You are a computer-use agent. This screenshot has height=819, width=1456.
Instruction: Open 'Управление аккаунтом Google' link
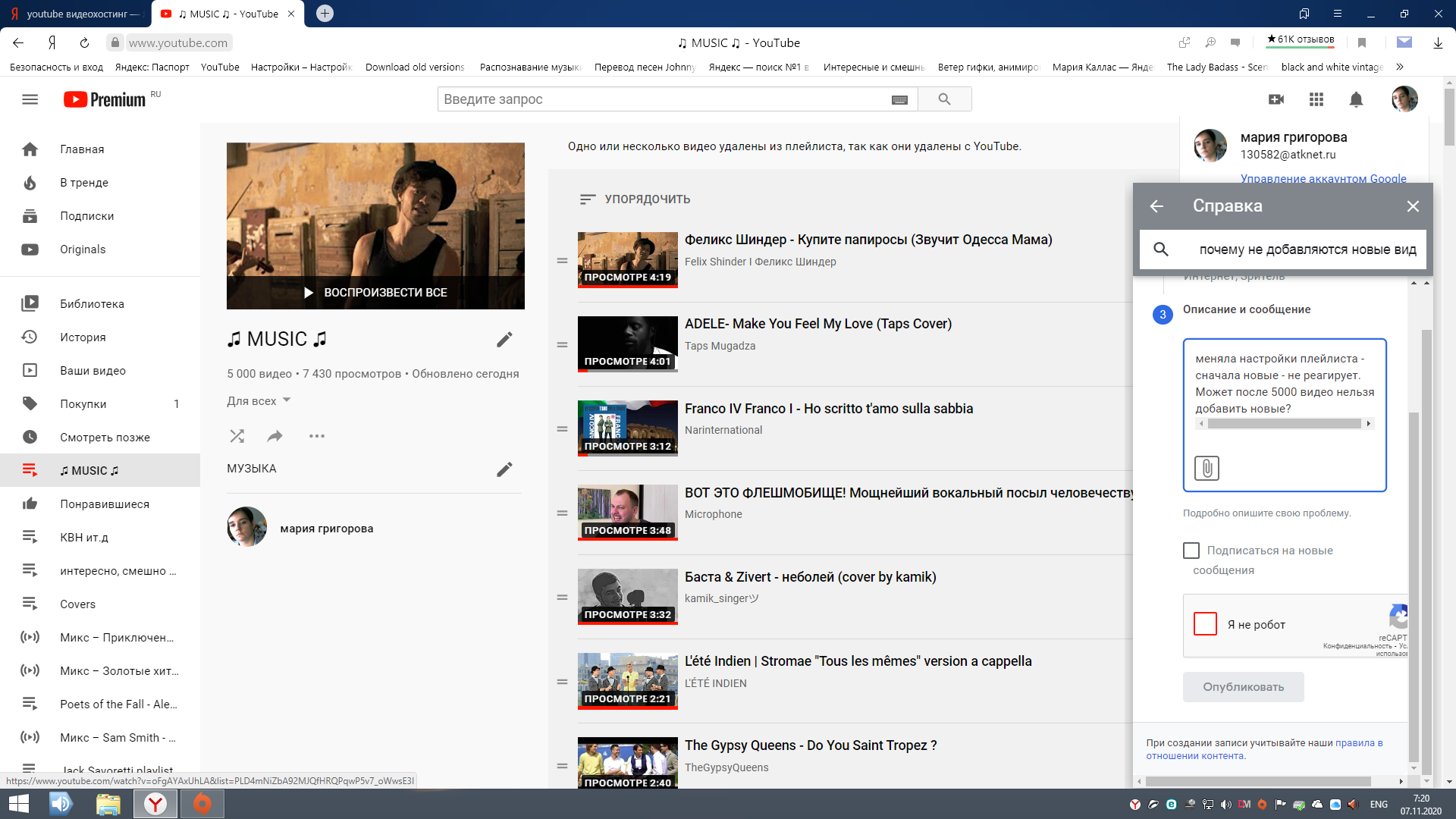click(x=1323, y=178)
